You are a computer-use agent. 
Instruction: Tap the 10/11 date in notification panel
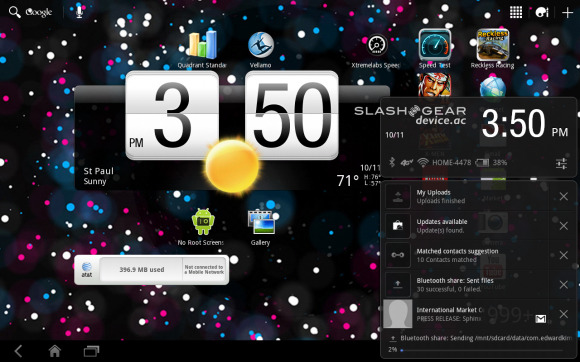coord(394,135)
